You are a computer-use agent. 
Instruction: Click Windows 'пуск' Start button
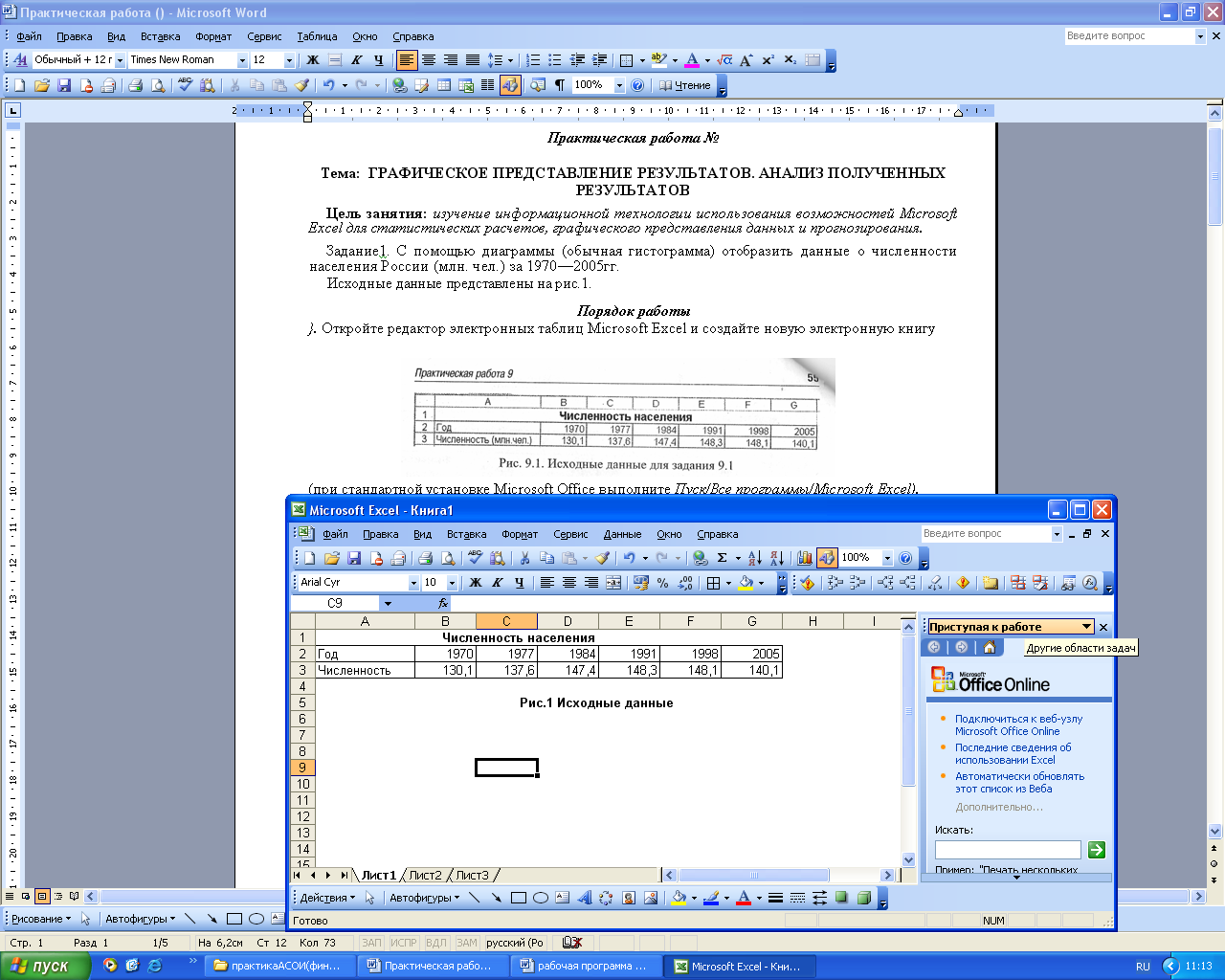point(45,966)
